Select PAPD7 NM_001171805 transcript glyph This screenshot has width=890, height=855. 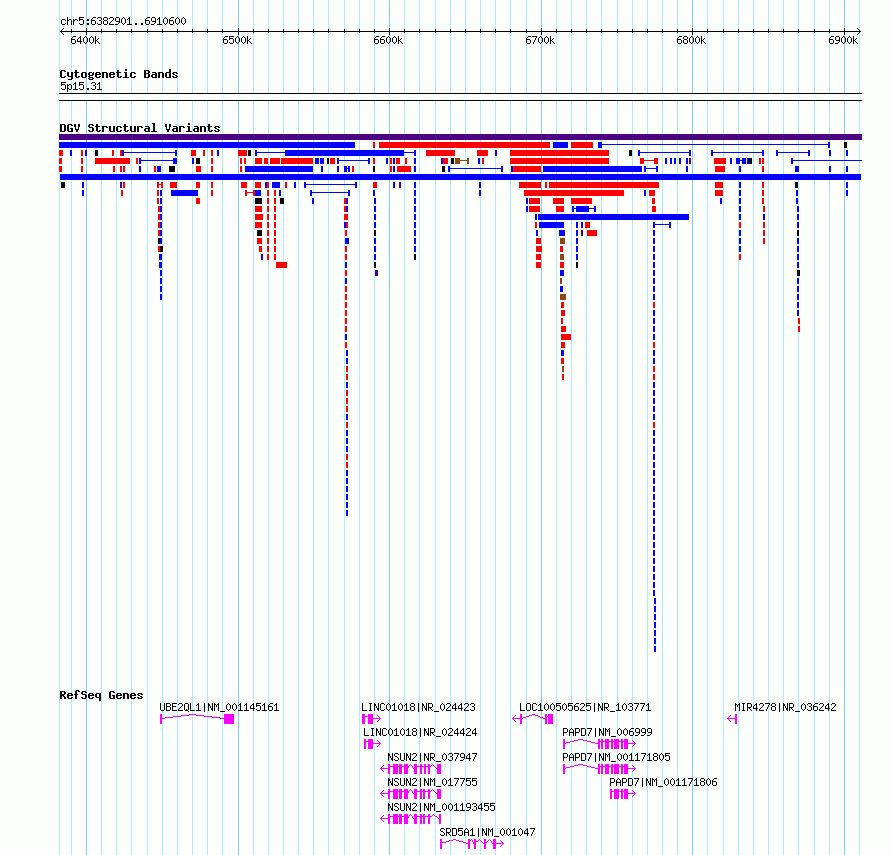click(x=599, y=769)
